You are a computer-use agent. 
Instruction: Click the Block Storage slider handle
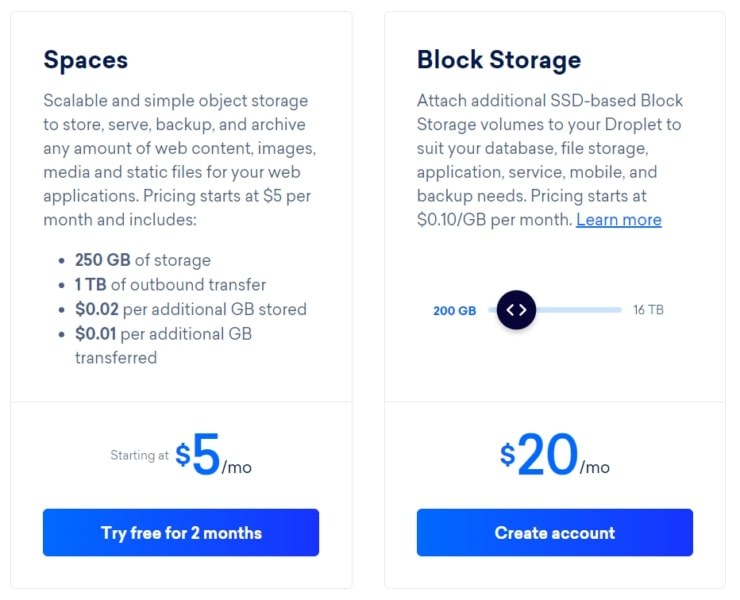pyautogui.click(x=516, y=310)
